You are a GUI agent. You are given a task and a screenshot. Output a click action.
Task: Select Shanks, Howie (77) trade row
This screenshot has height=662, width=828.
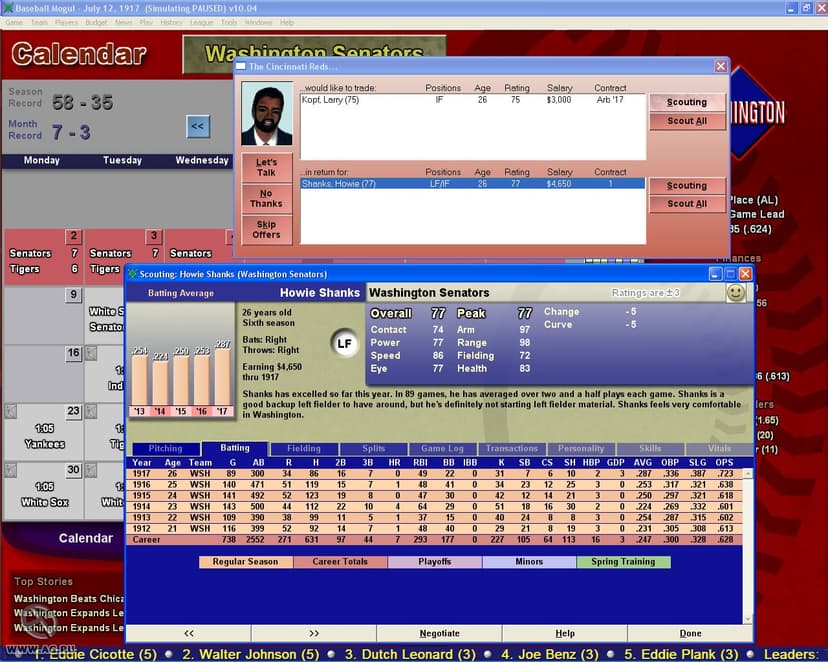473,184
